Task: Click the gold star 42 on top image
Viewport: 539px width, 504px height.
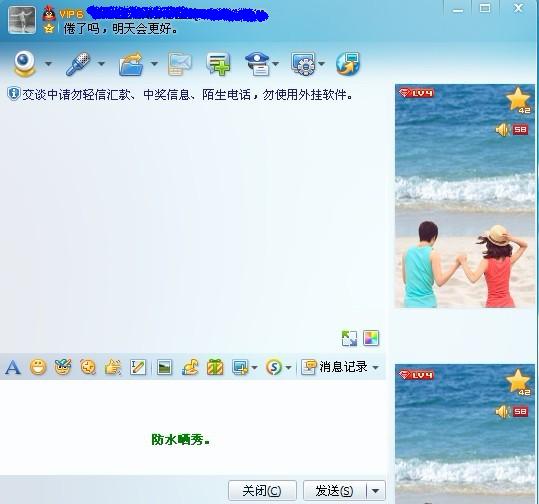Action: [519, 100]
